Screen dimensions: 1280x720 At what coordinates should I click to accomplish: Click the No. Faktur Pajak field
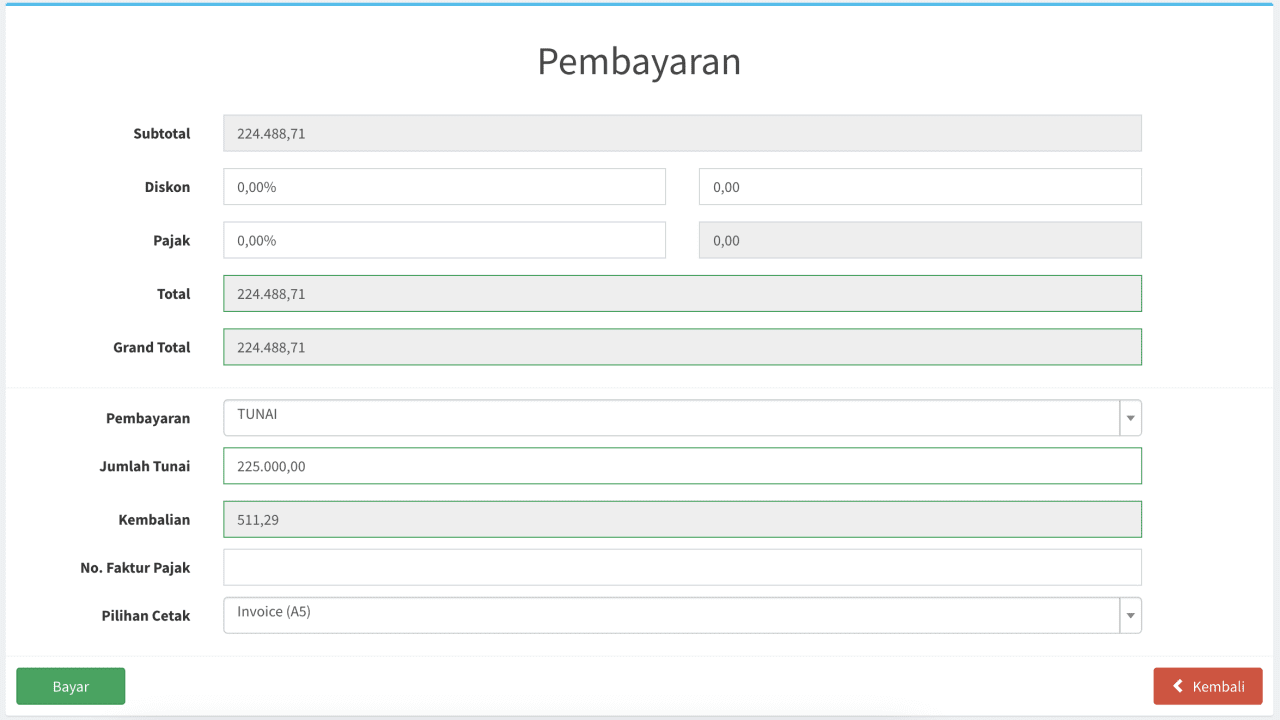point(682,567)
